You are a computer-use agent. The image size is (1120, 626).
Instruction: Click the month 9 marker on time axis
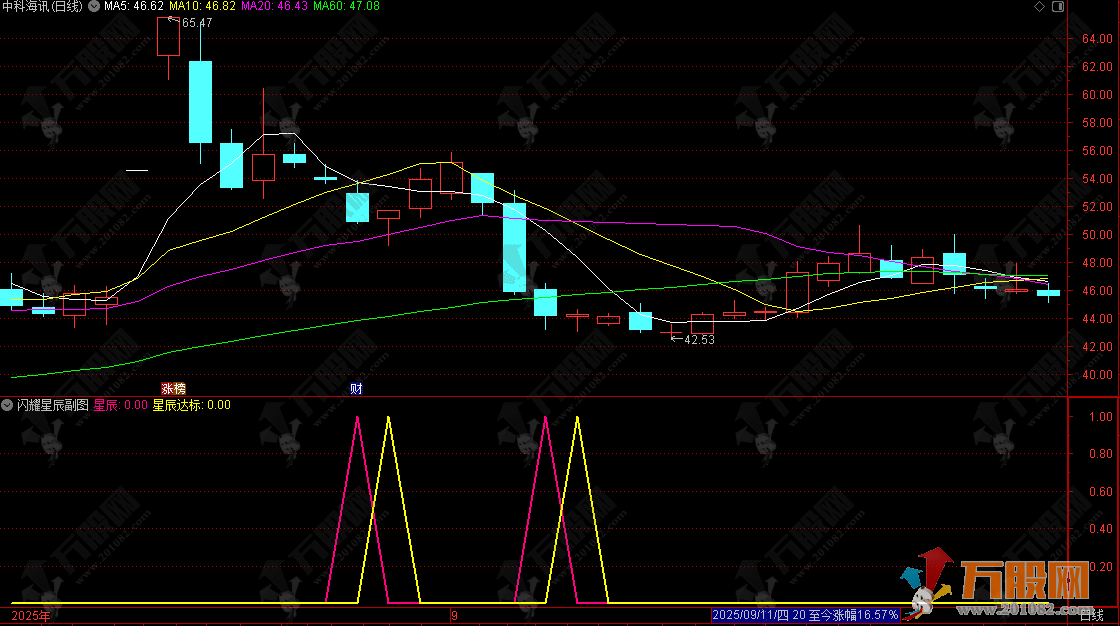point(454,616)
